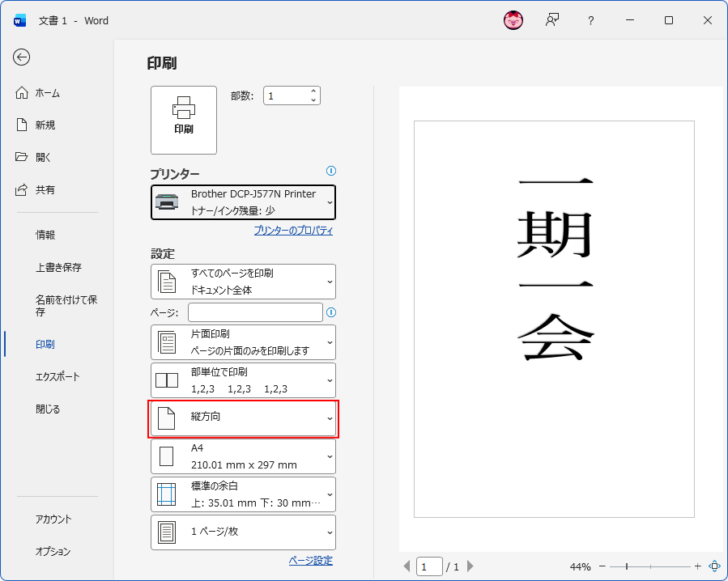Open the 情報 info page
The width and height of the screenshot is (728, 581).
[45, 235]
